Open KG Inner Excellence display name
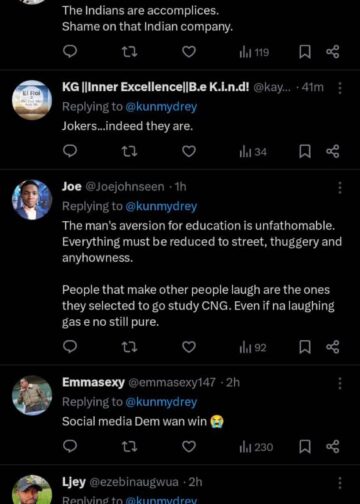Screen dimensions: 360x504 pyautogui.click(x=155, y=87)
